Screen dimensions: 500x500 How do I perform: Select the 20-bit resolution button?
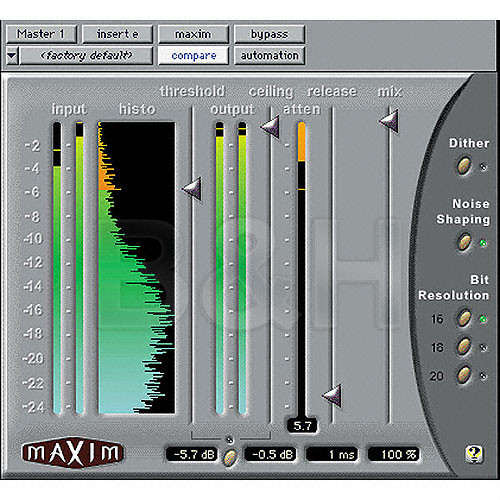click(464, 375)
